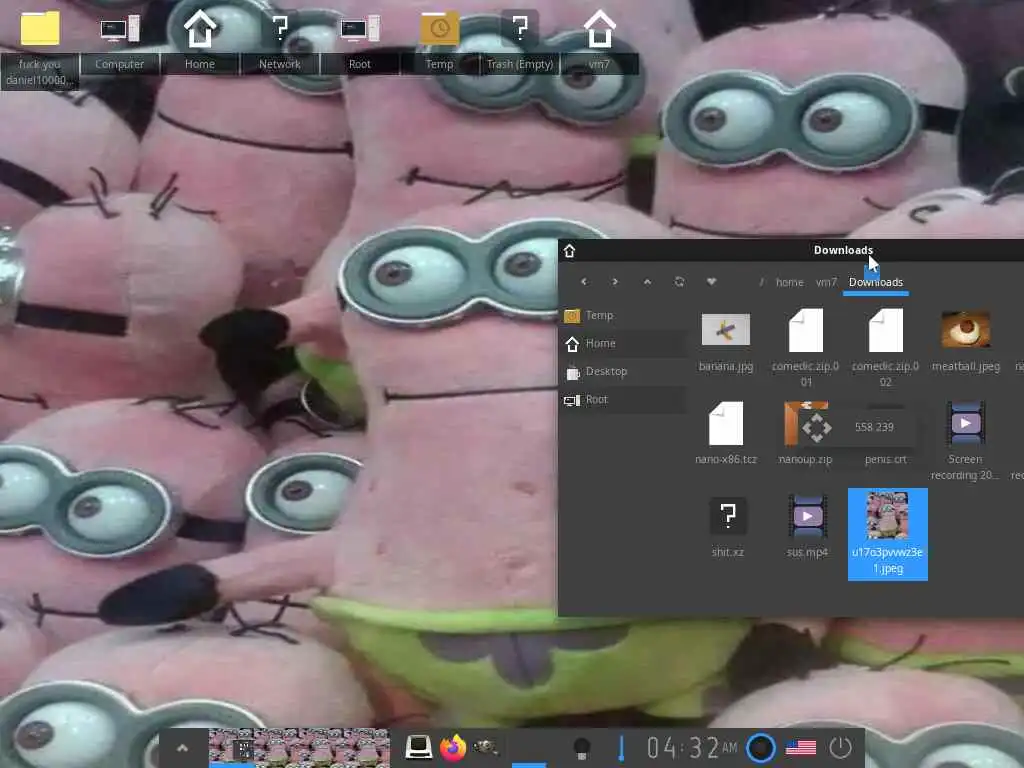Click the highlighted u17o3pvwz3e1.jpeg file
Image resolution: width=1024 pixels, height=768 pixels.
pyautogui.click(x=888, y=534)
